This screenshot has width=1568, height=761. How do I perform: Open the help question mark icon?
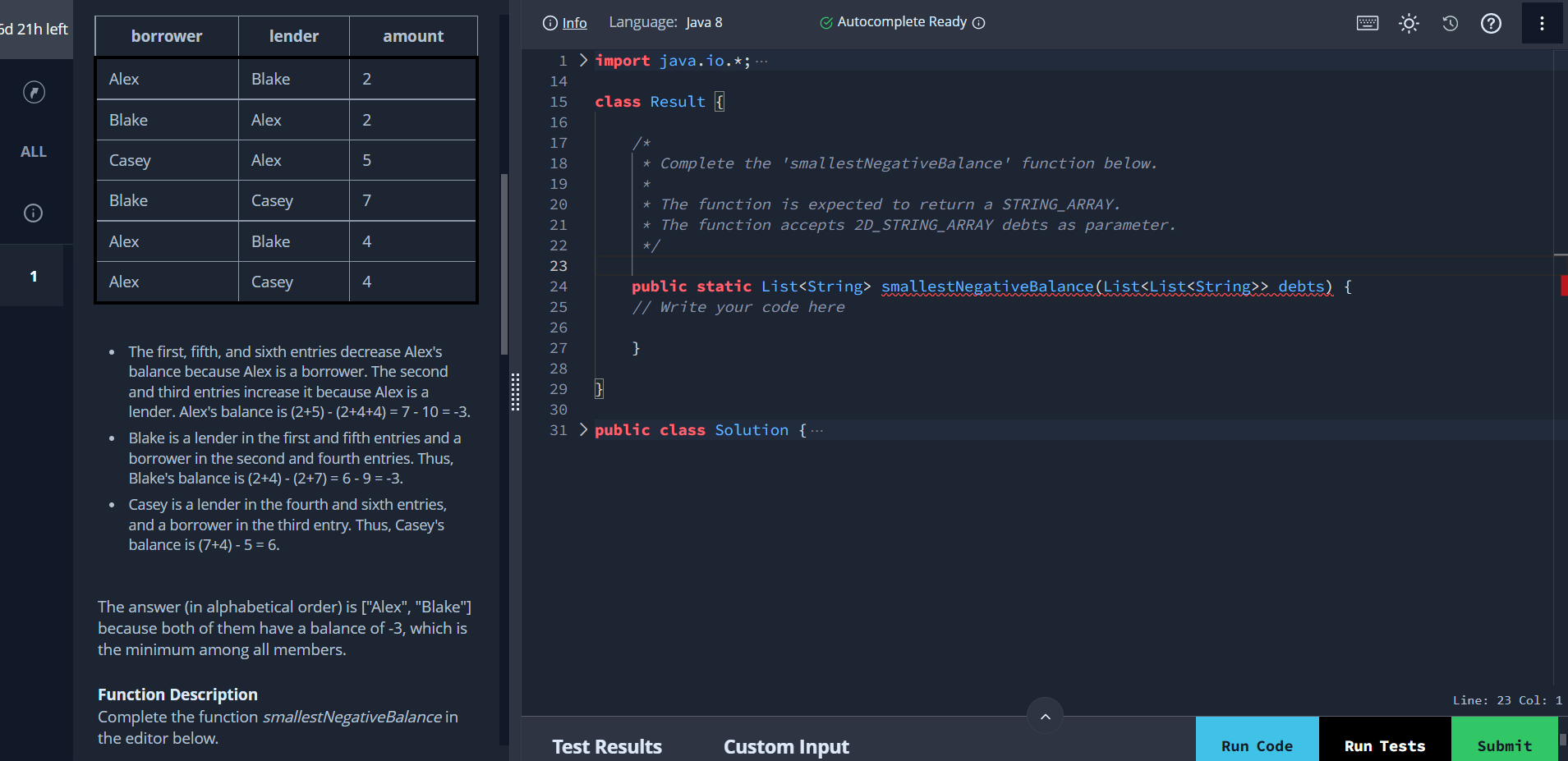tap(1491, 23)
